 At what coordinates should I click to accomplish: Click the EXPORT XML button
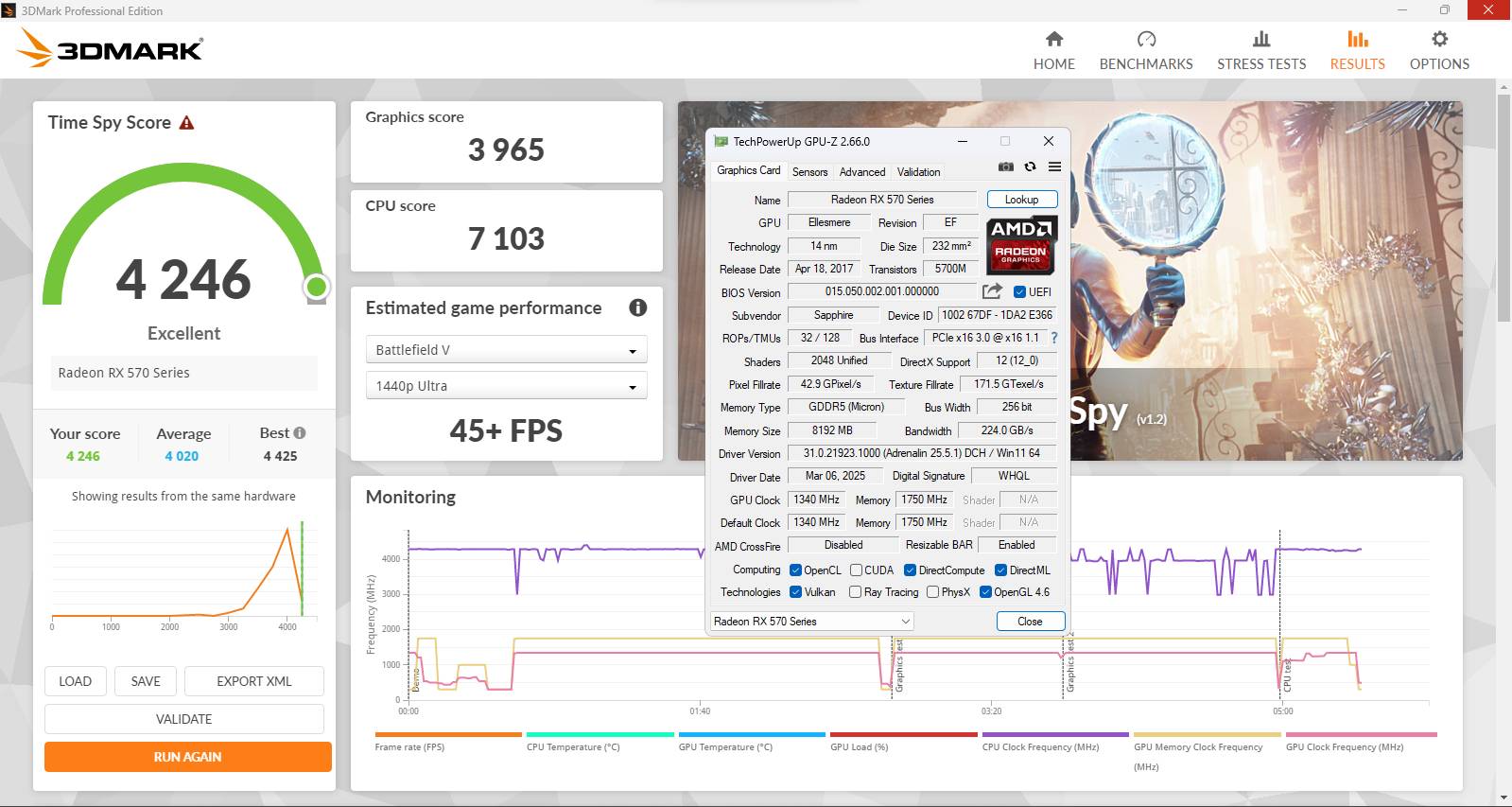click(x=254, y=681)
